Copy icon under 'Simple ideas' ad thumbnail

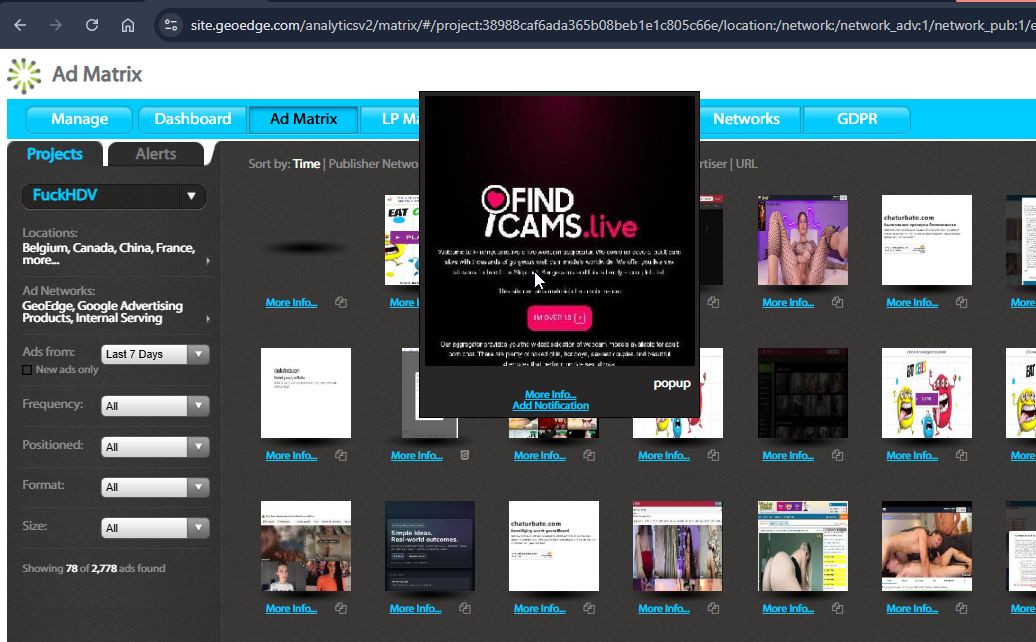pyautogui.click(x=465, y=608)
